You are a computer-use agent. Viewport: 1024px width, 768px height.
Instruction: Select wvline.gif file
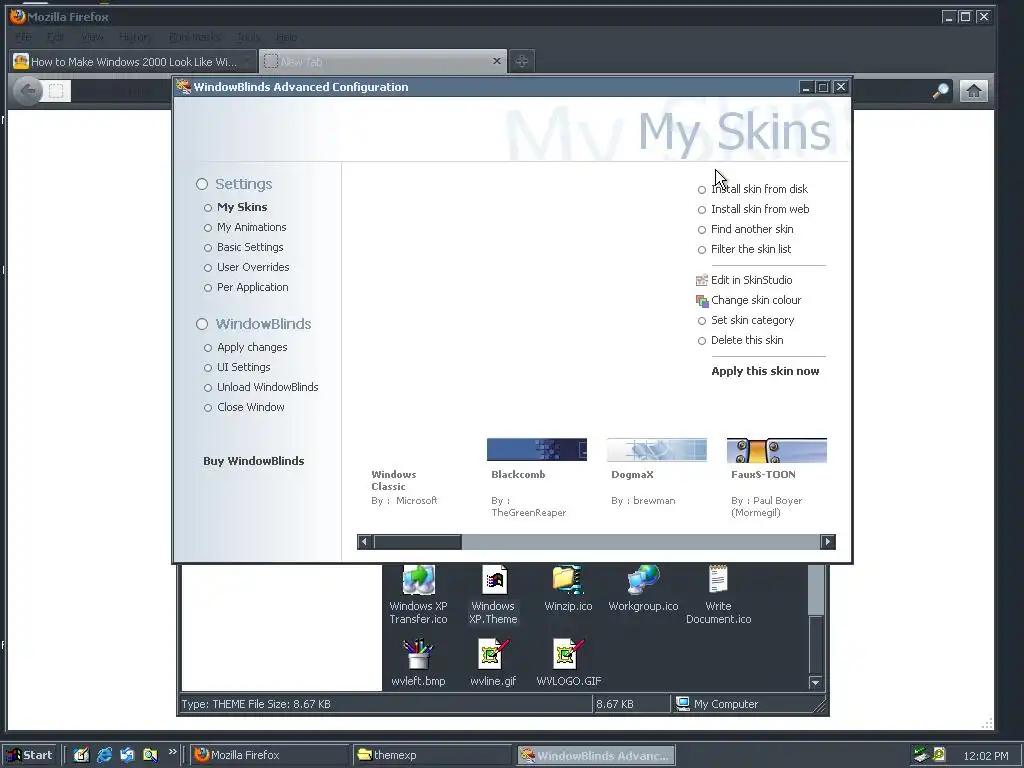pyautogui.click(x=493, y=663)
